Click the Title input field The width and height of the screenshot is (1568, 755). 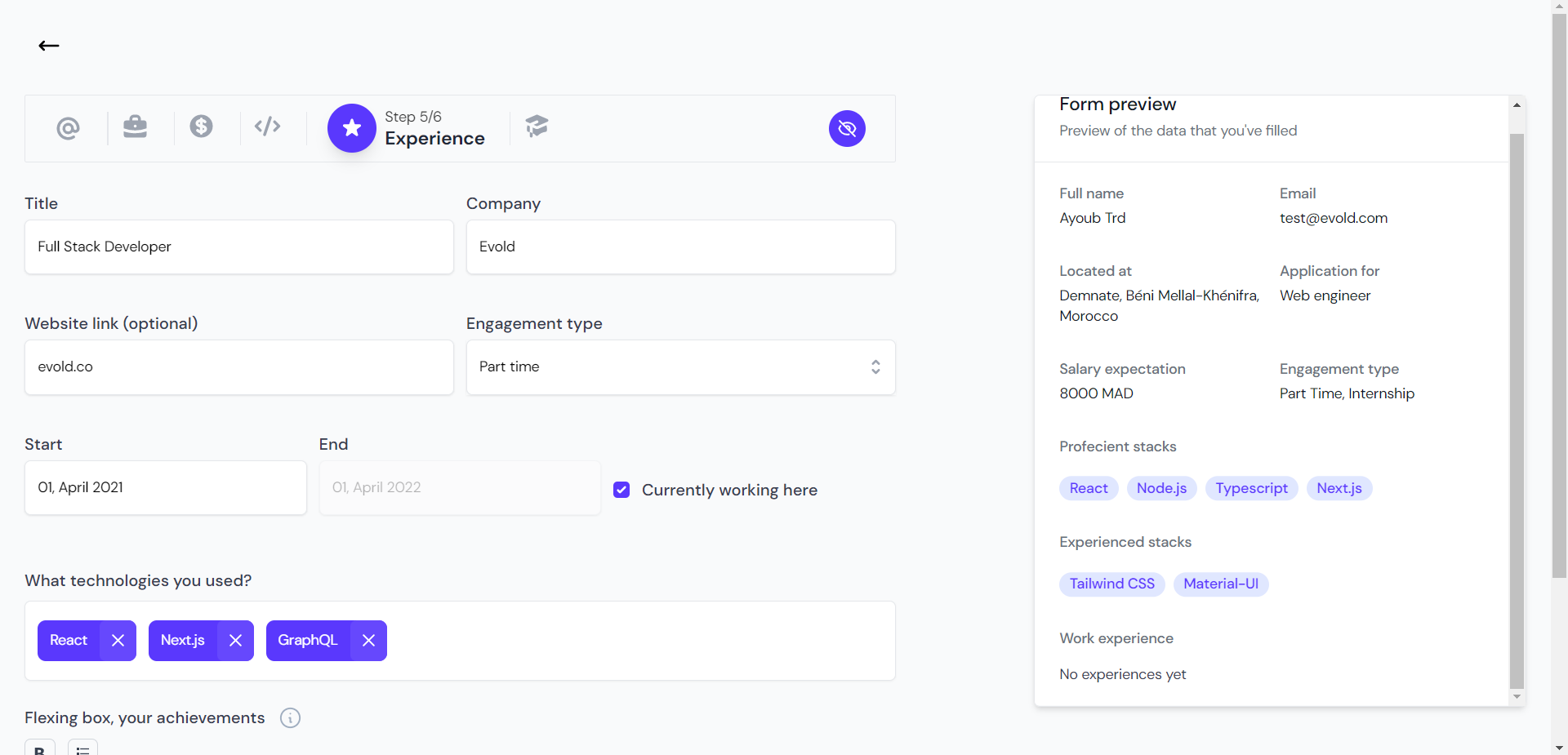238,246
